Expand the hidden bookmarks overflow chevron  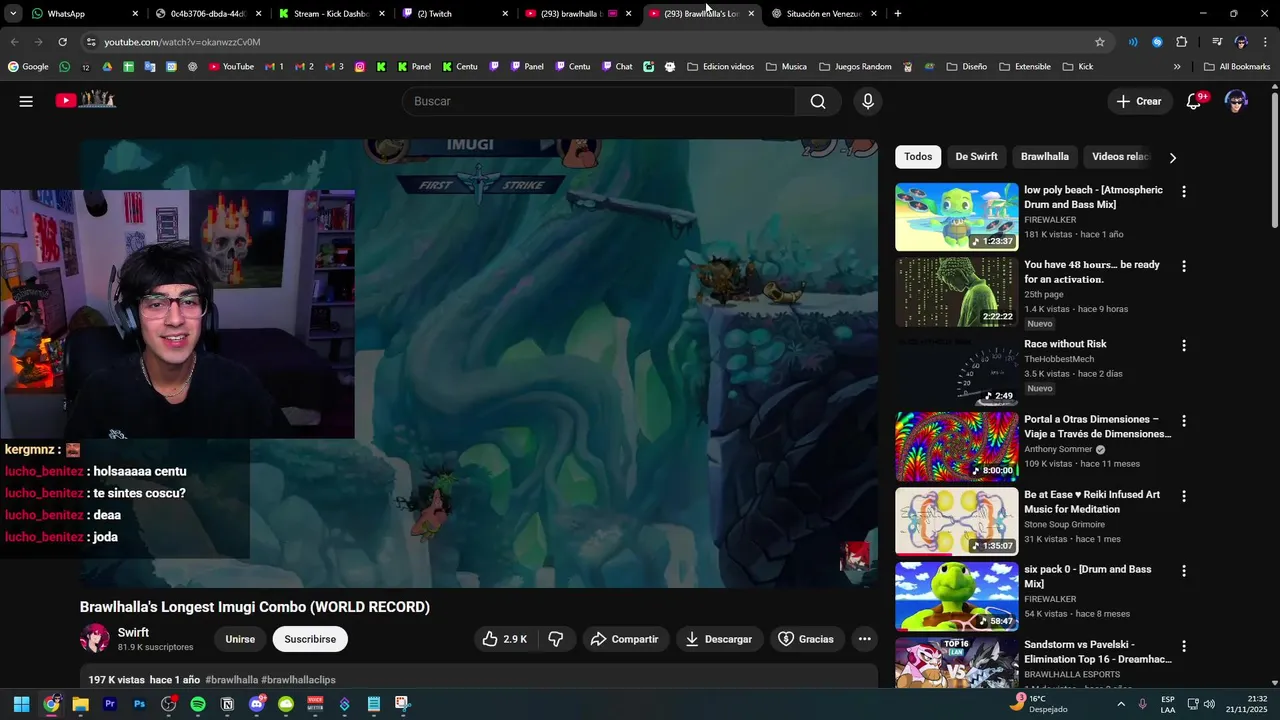tap(1177, 67)
